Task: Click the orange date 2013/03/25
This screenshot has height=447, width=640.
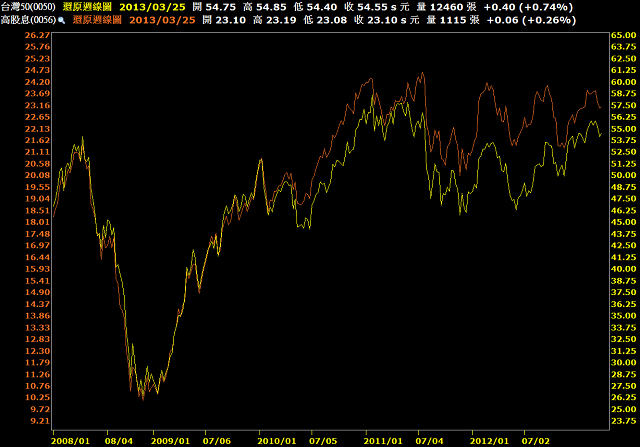Action: pos(162,20)
